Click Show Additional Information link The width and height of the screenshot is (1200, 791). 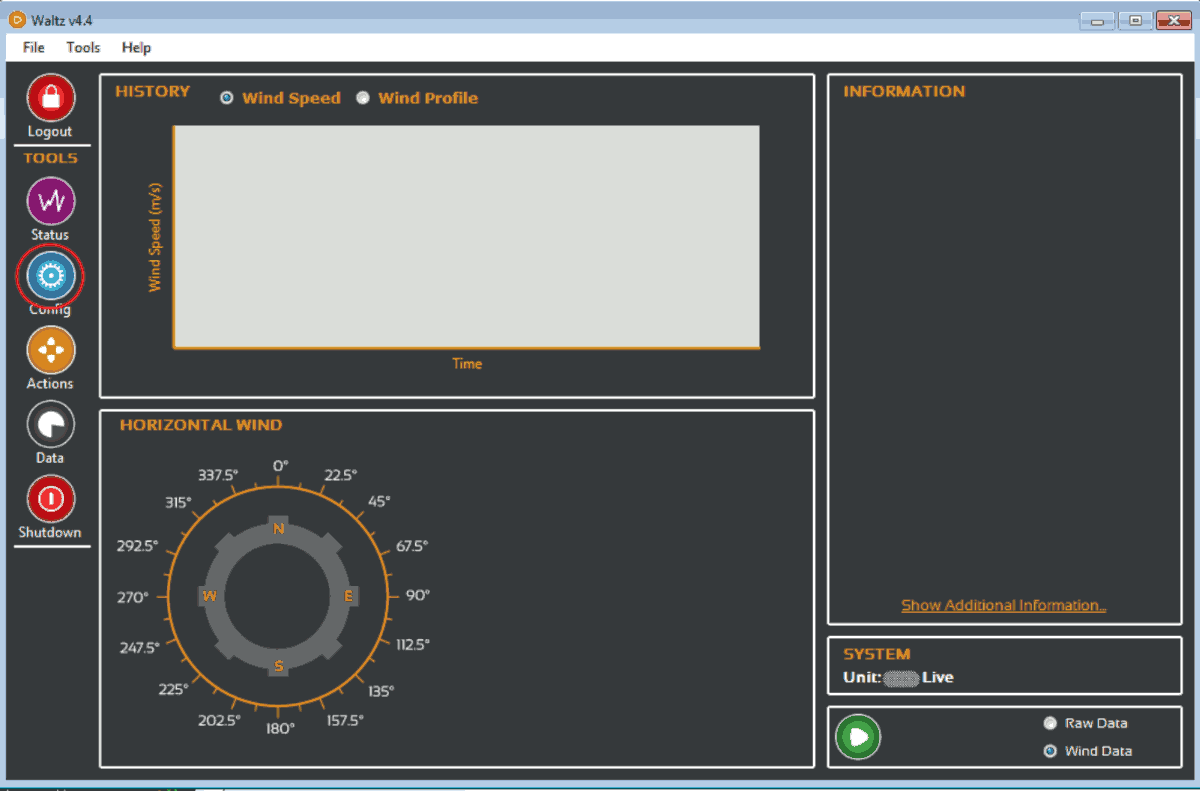[x=1003, y=605]
